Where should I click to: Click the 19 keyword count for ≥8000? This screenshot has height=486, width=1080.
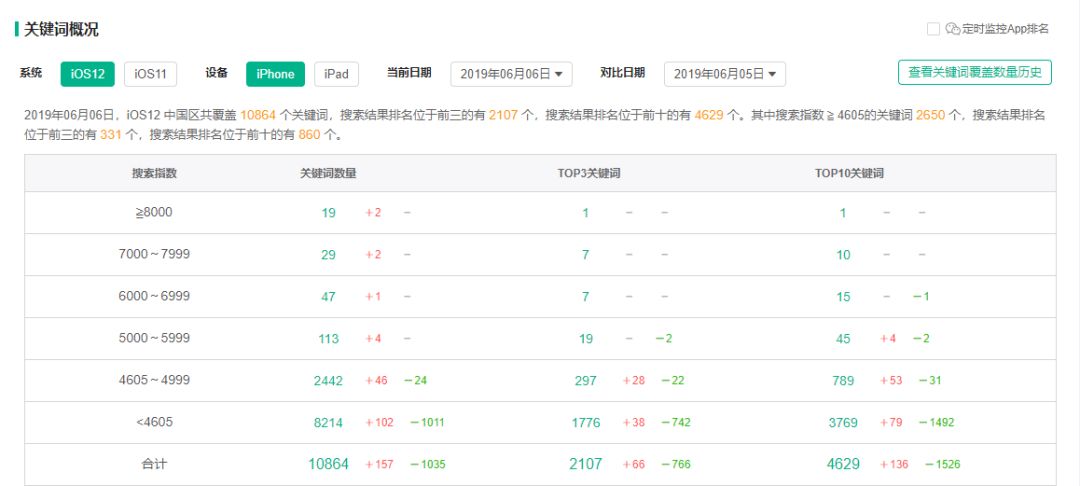pos(328,213)
